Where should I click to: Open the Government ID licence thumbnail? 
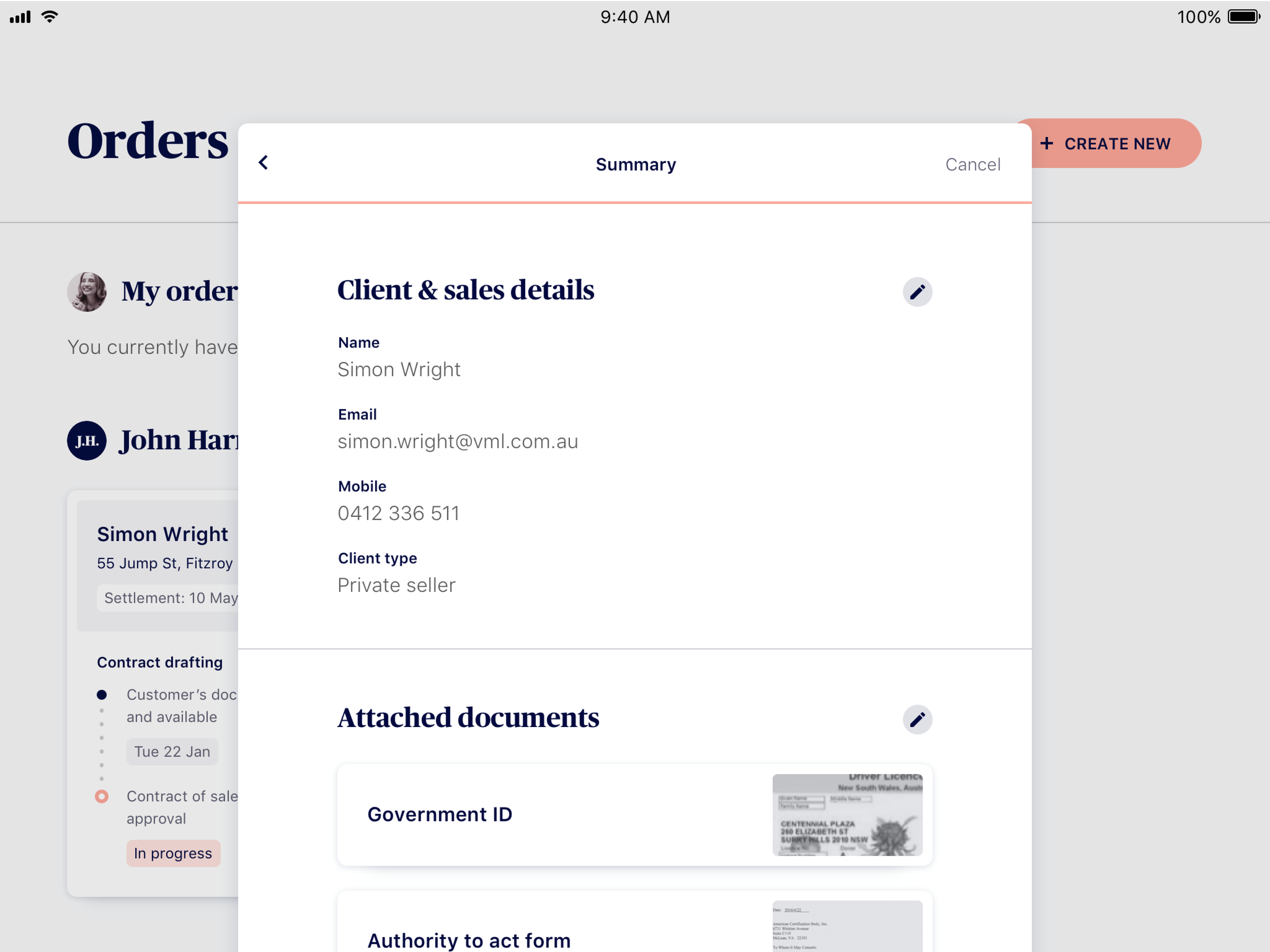847,815
